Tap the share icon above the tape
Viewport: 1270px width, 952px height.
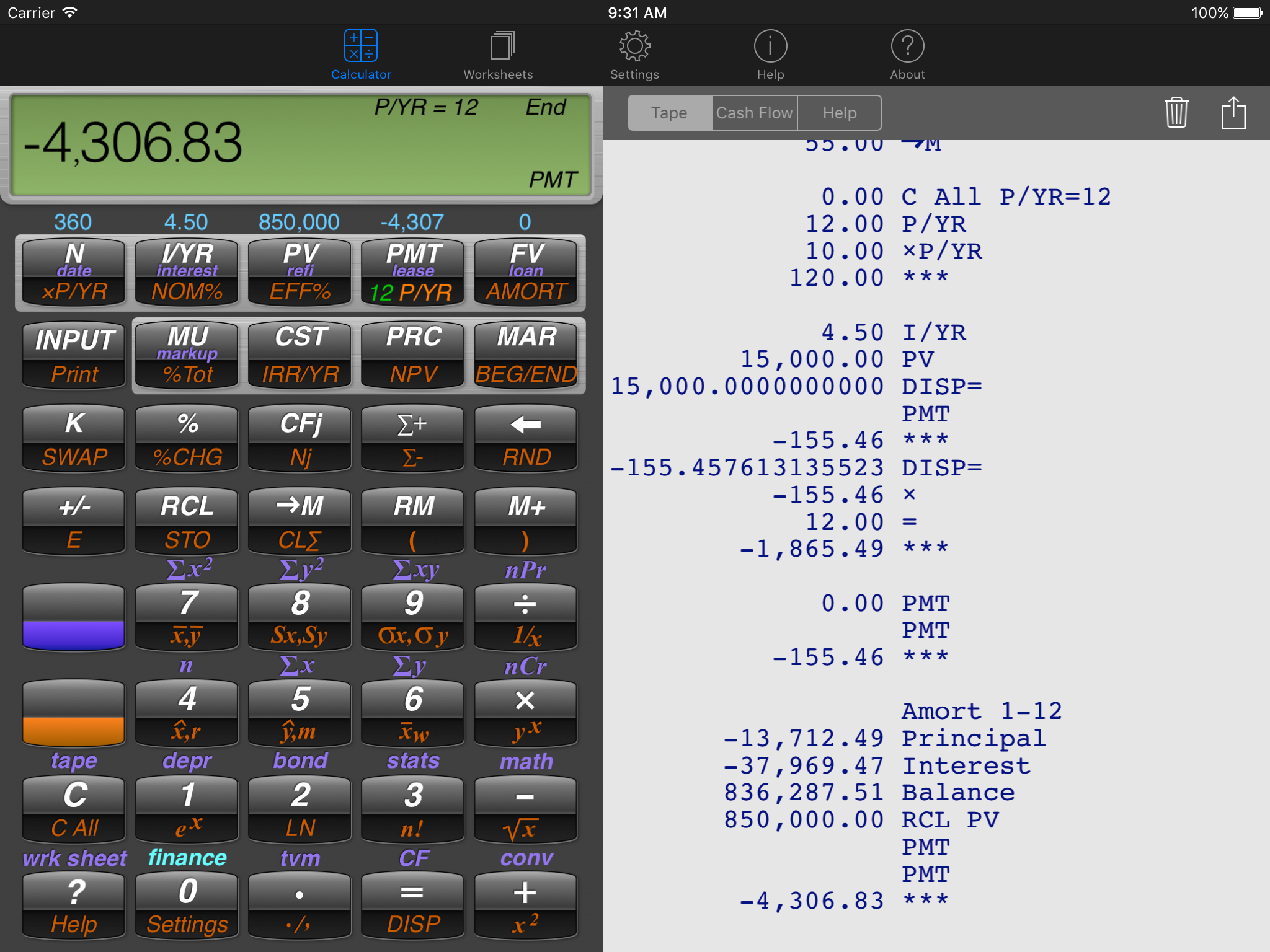click(x=1233, y=113)
